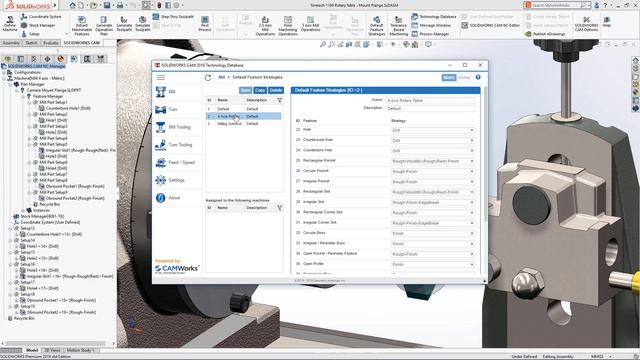
Task: Click the Home icon in title toolbar
Action: (x=72, y=5)
